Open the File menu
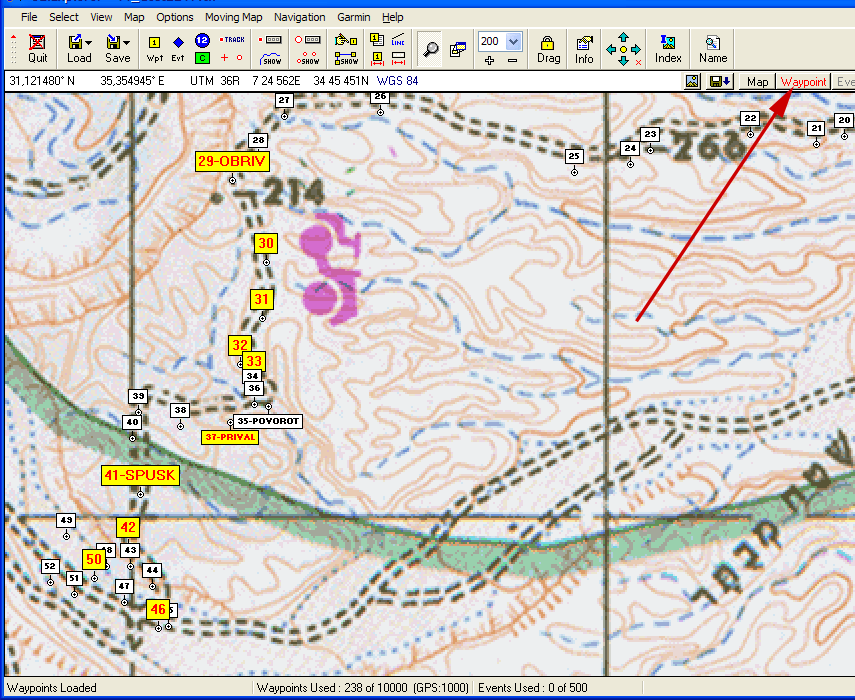 29,17
